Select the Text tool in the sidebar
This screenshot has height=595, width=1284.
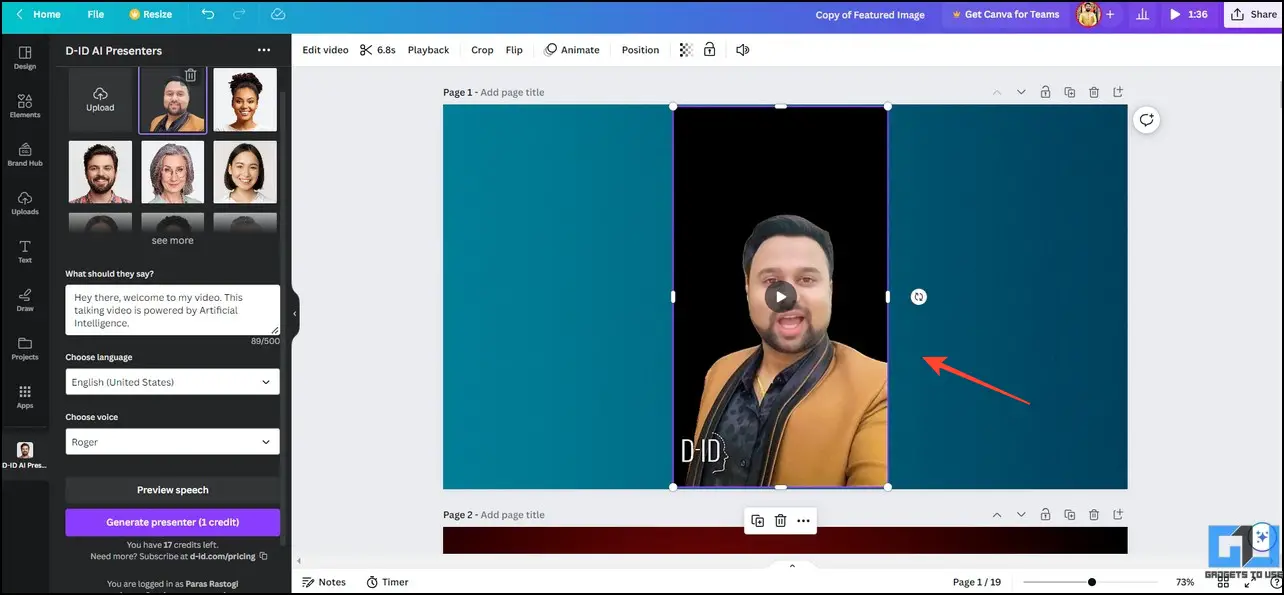(x=25, y=251)
